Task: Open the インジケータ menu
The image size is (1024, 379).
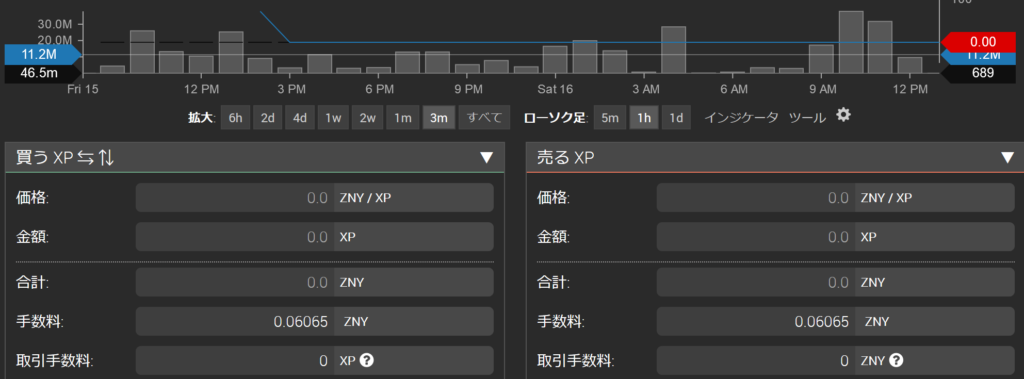Action: [741, 118]
